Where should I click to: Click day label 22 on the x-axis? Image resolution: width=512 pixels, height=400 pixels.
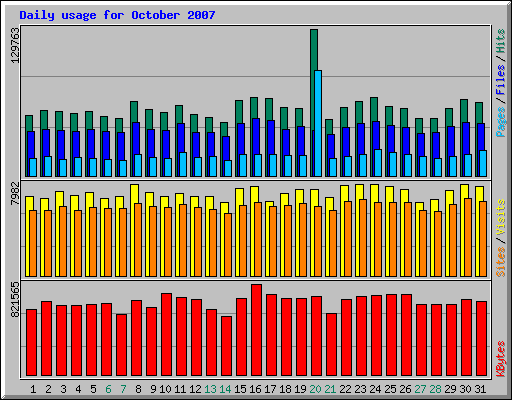pos(345,389)
